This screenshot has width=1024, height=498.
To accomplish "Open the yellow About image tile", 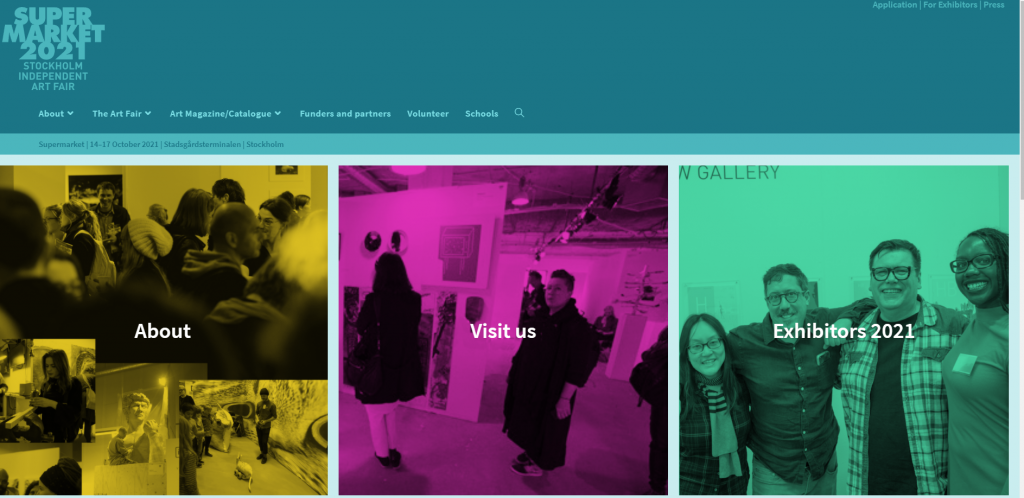I will click(164, 330).
